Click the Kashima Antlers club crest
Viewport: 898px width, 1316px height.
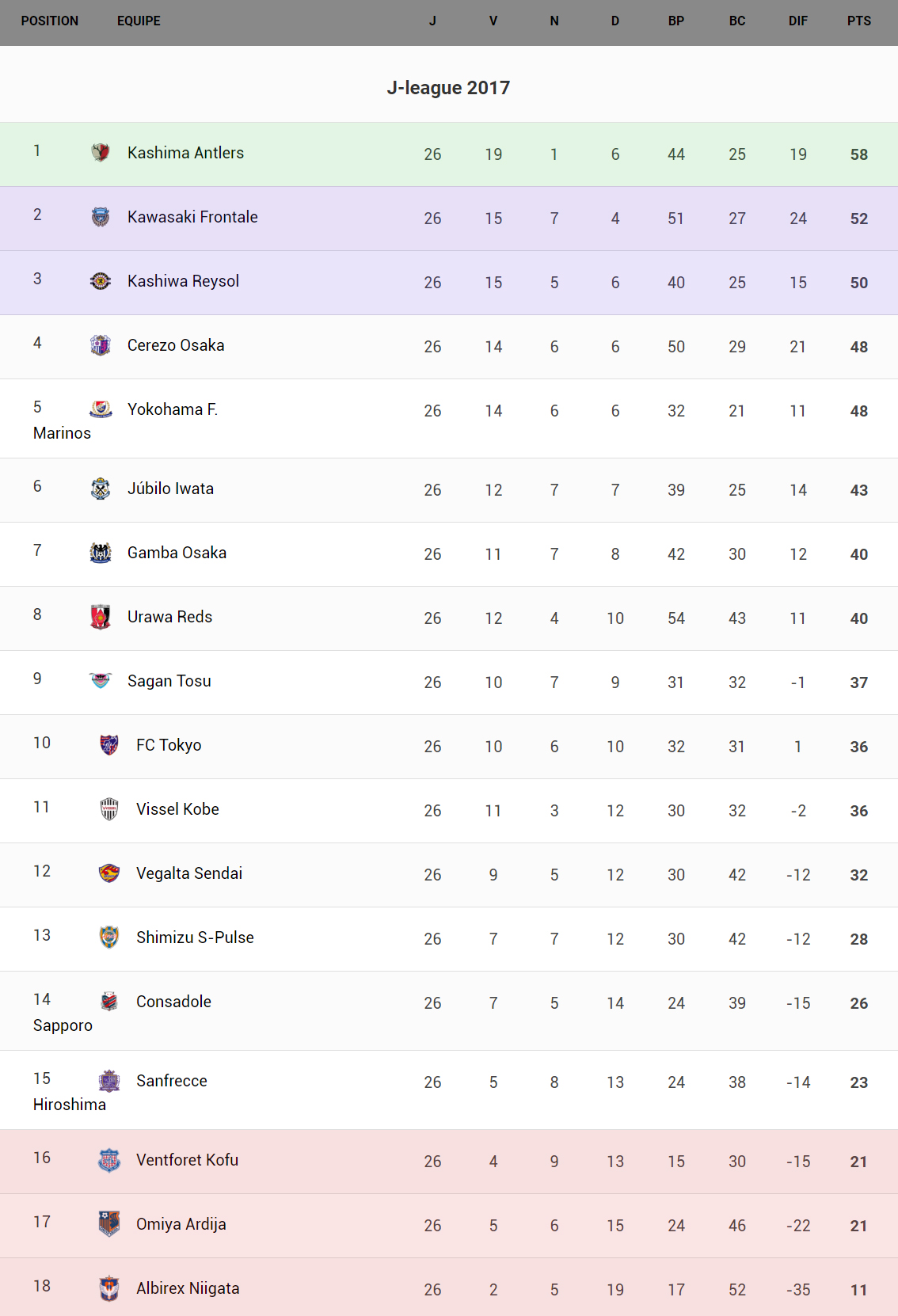101,152
